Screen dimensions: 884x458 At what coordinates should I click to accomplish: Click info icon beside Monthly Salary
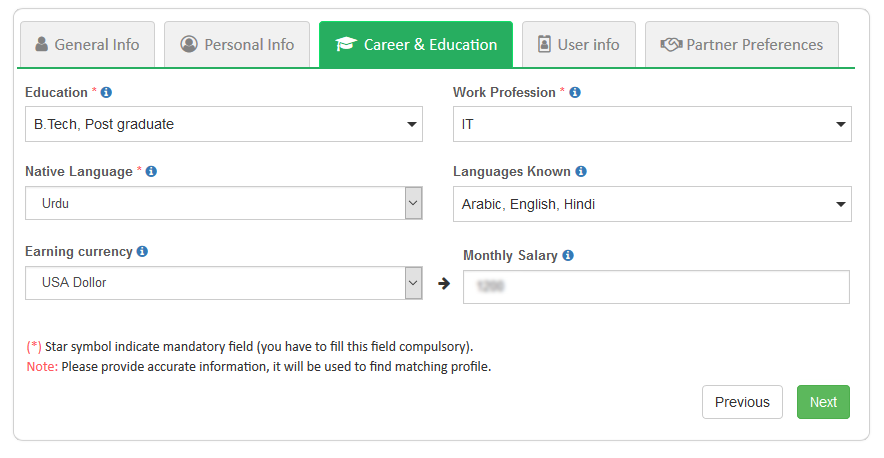568,256
